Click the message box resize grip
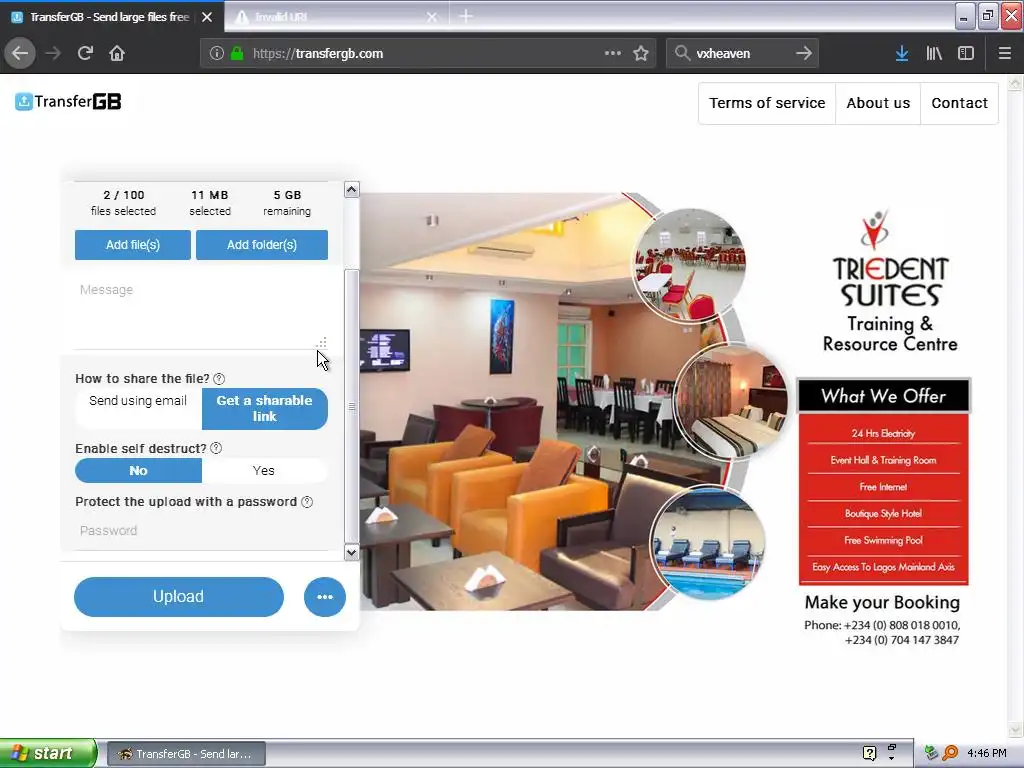This screenshot has width=1024, height=768. coord(321,342)
